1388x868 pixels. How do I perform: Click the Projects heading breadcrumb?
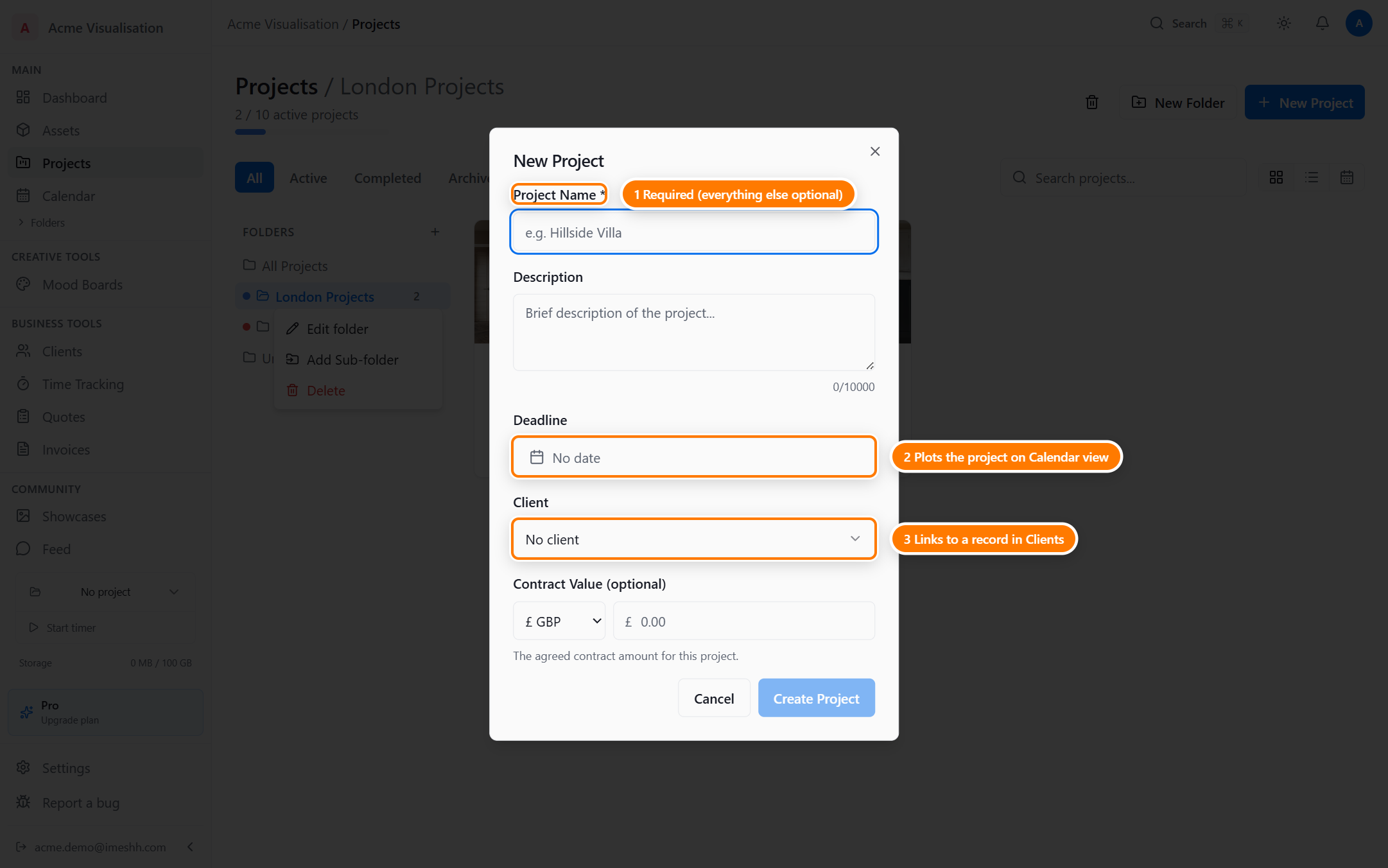(276, 86)
